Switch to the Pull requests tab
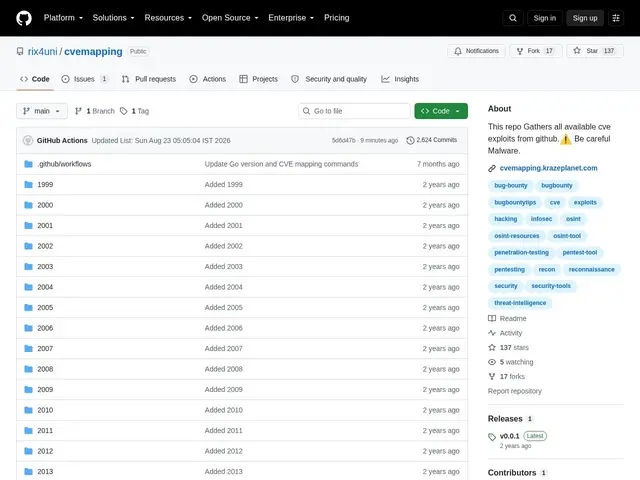Screen dimensions: 640x480 point(149,79)
